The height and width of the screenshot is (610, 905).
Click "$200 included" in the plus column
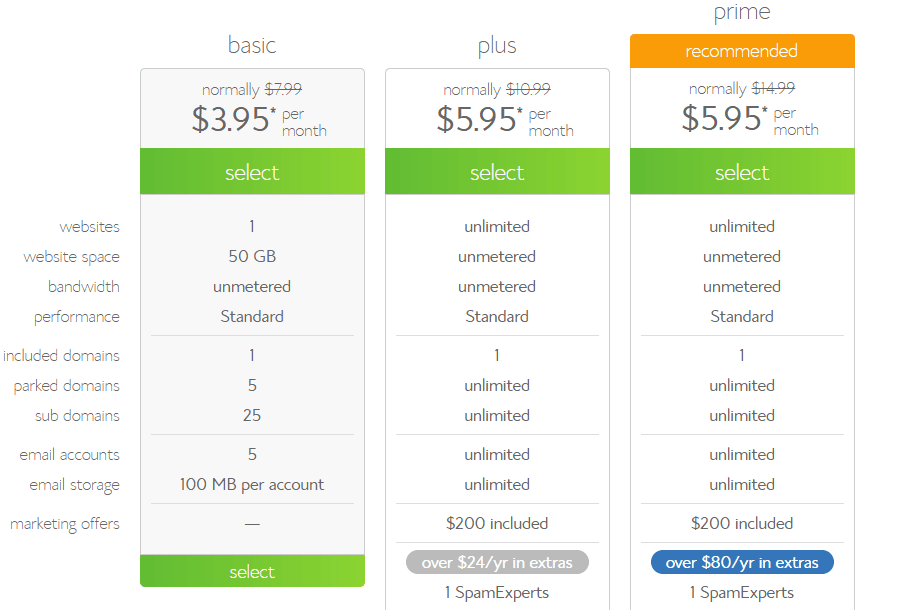[497, 523]
